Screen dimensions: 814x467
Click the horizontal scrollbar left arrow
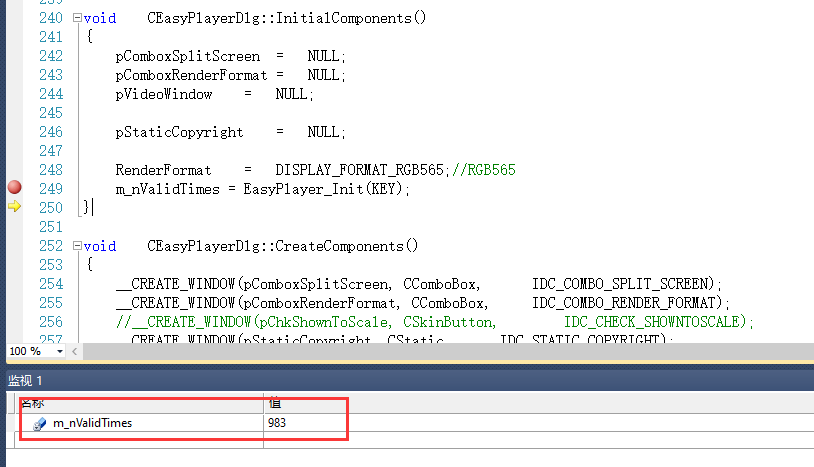76,351
